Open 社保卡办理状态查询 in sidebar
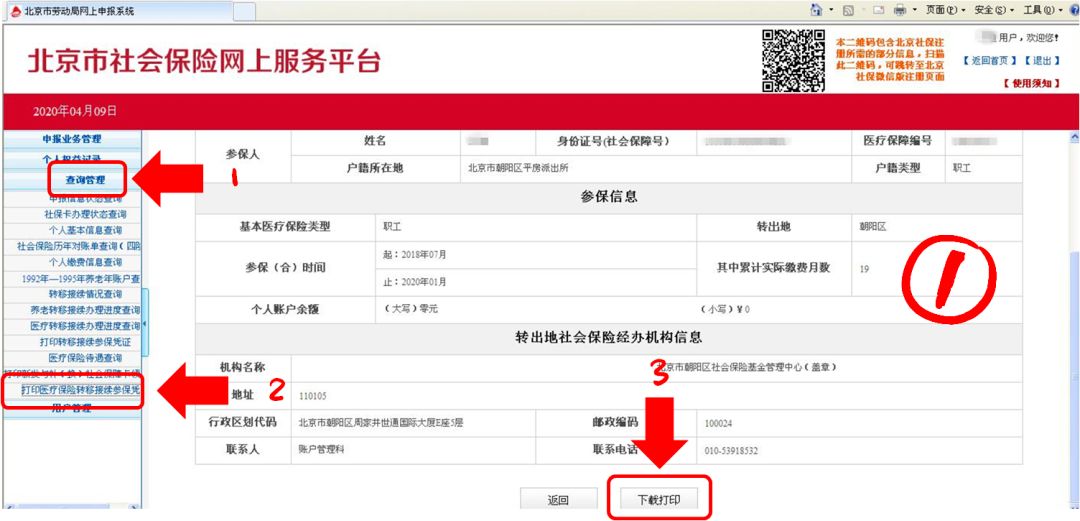 [85, 214]
